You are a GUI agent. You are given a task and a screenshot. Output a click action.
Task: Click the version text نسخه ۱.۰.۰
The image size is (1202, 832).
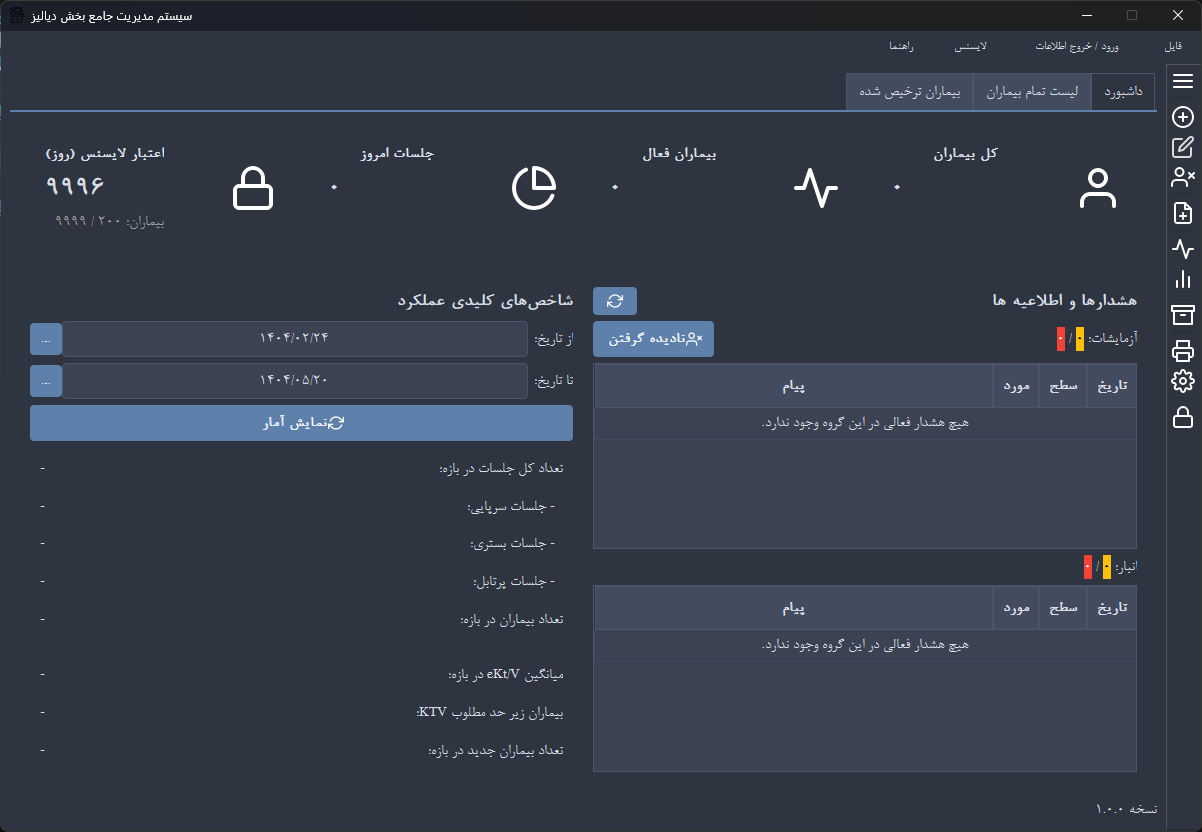pyautogui.click(x=1126, y=808)
